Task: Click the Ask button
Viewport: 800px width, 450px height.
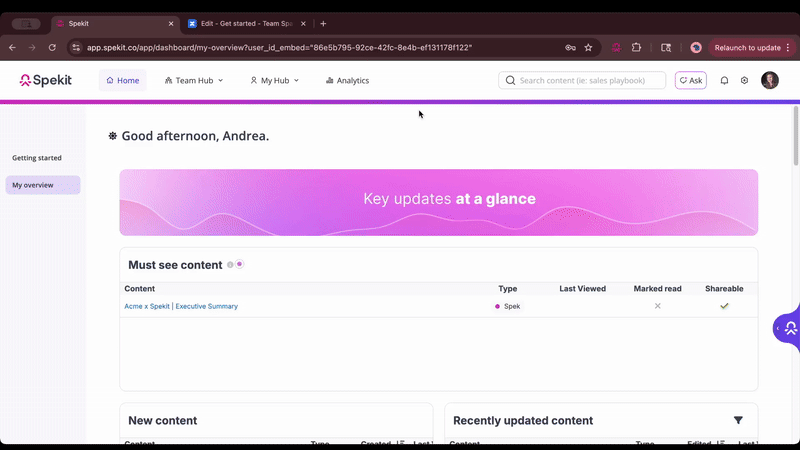Action: (x=690, y=80)
